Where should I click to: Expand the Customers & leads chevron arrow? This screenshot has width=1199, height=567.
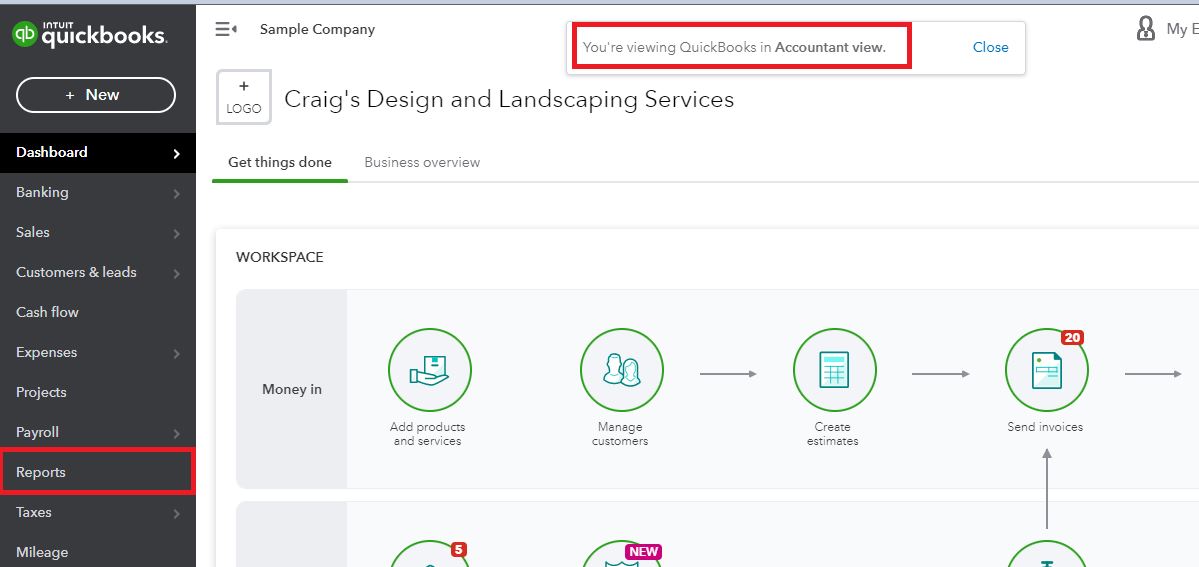[177, 274]
